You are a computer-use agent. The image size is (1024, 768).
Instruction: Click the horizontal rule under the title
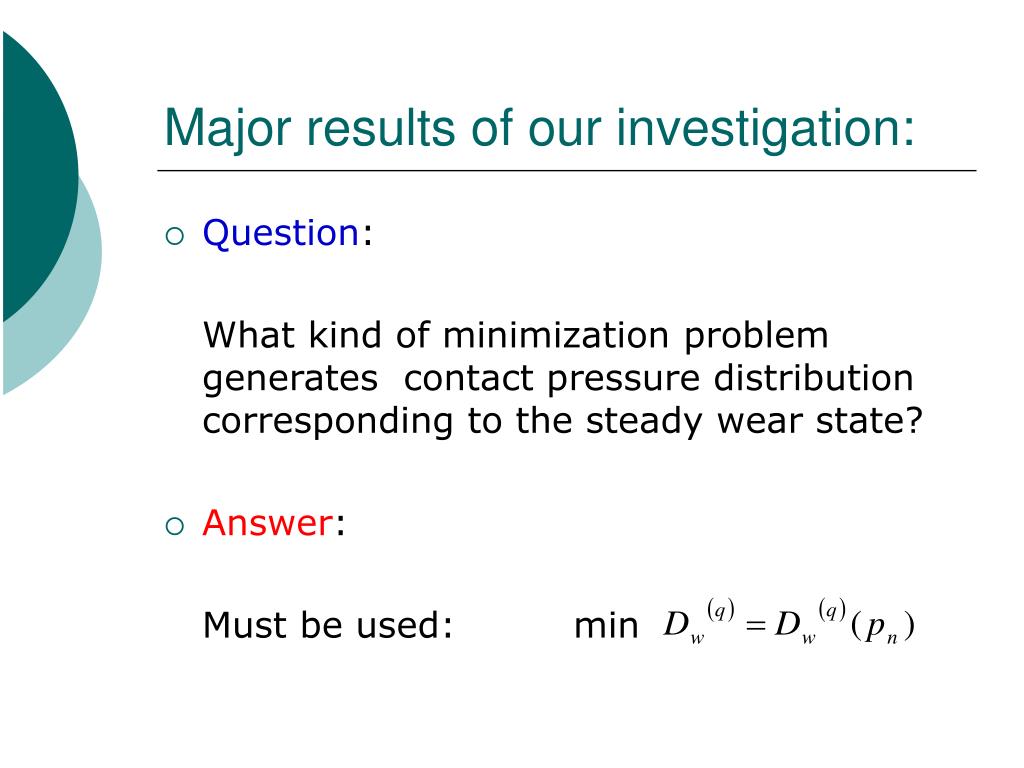click(x=567, y=171)
